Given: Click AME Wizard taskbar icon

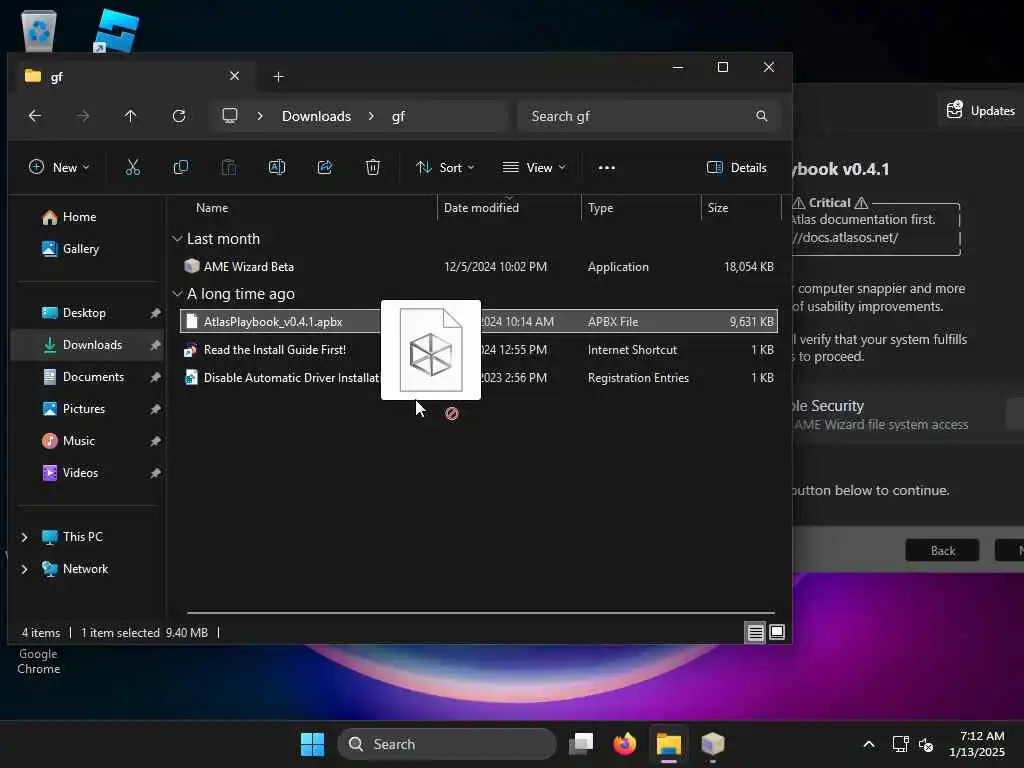Looking at the screenshot, I should coord(712,744).
